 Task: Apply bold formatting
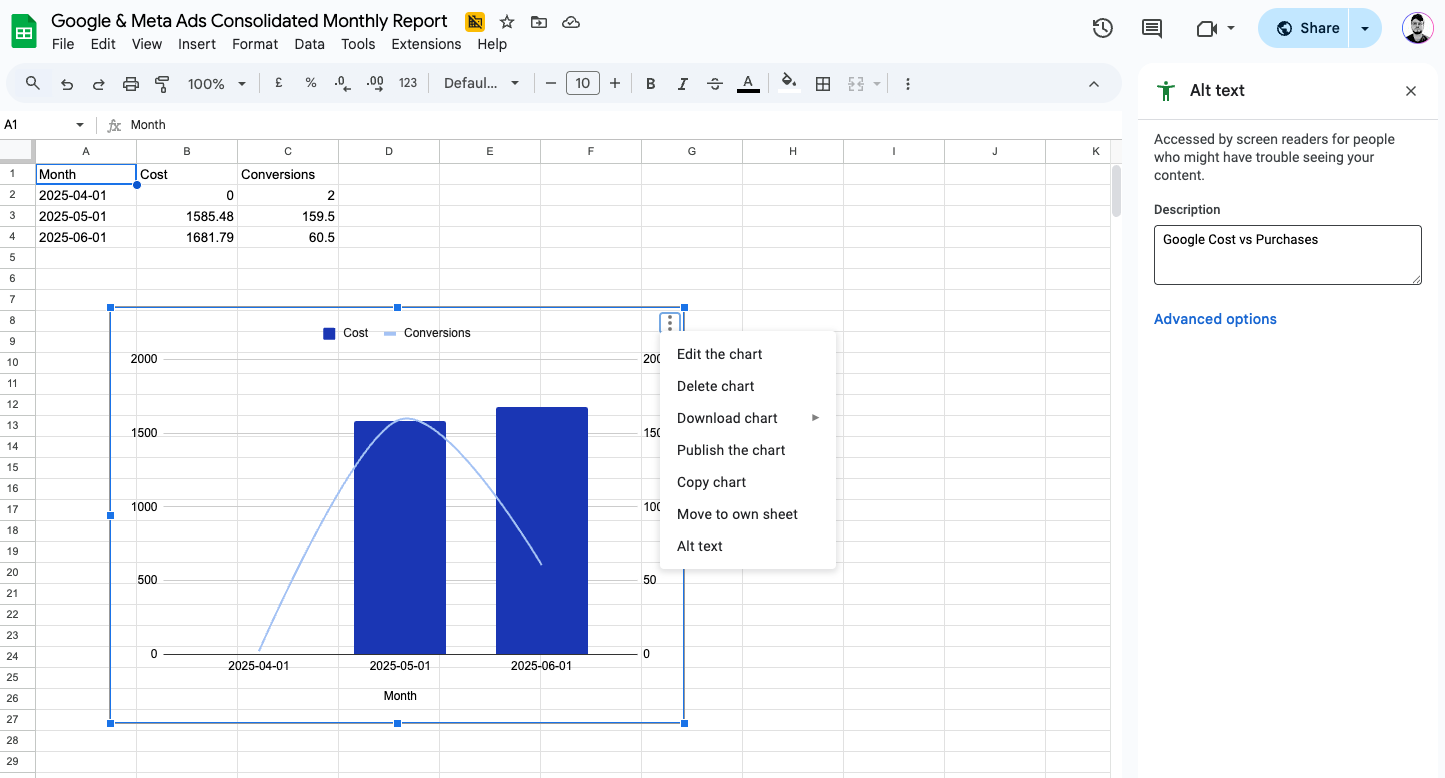coord(650,84)
